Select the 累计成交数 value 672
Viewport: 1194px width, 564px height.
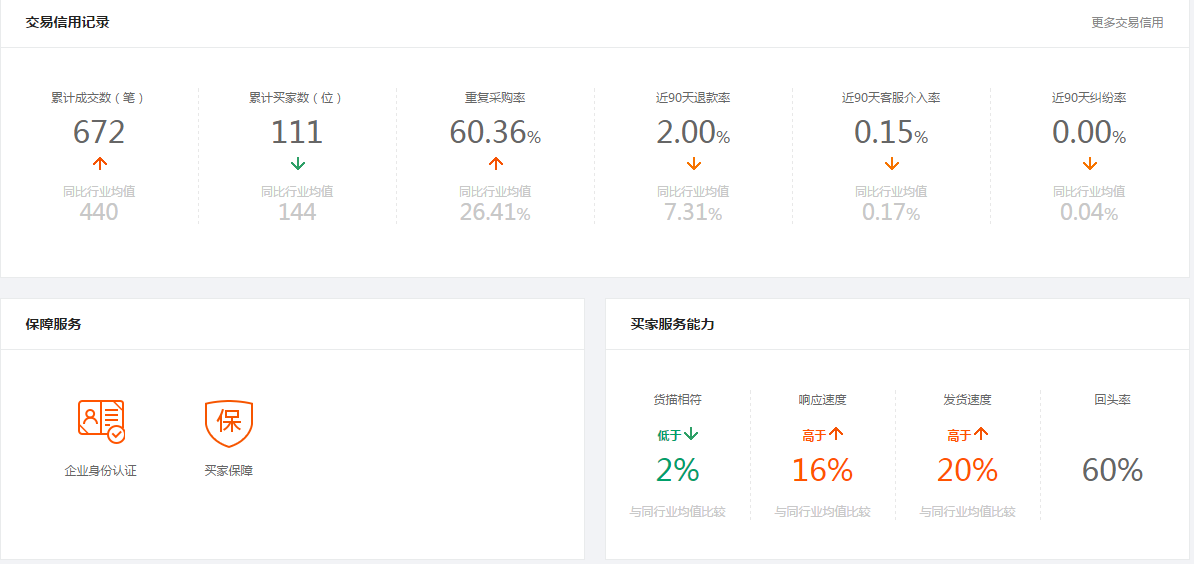pyautogui.click(x=99, y=132)
